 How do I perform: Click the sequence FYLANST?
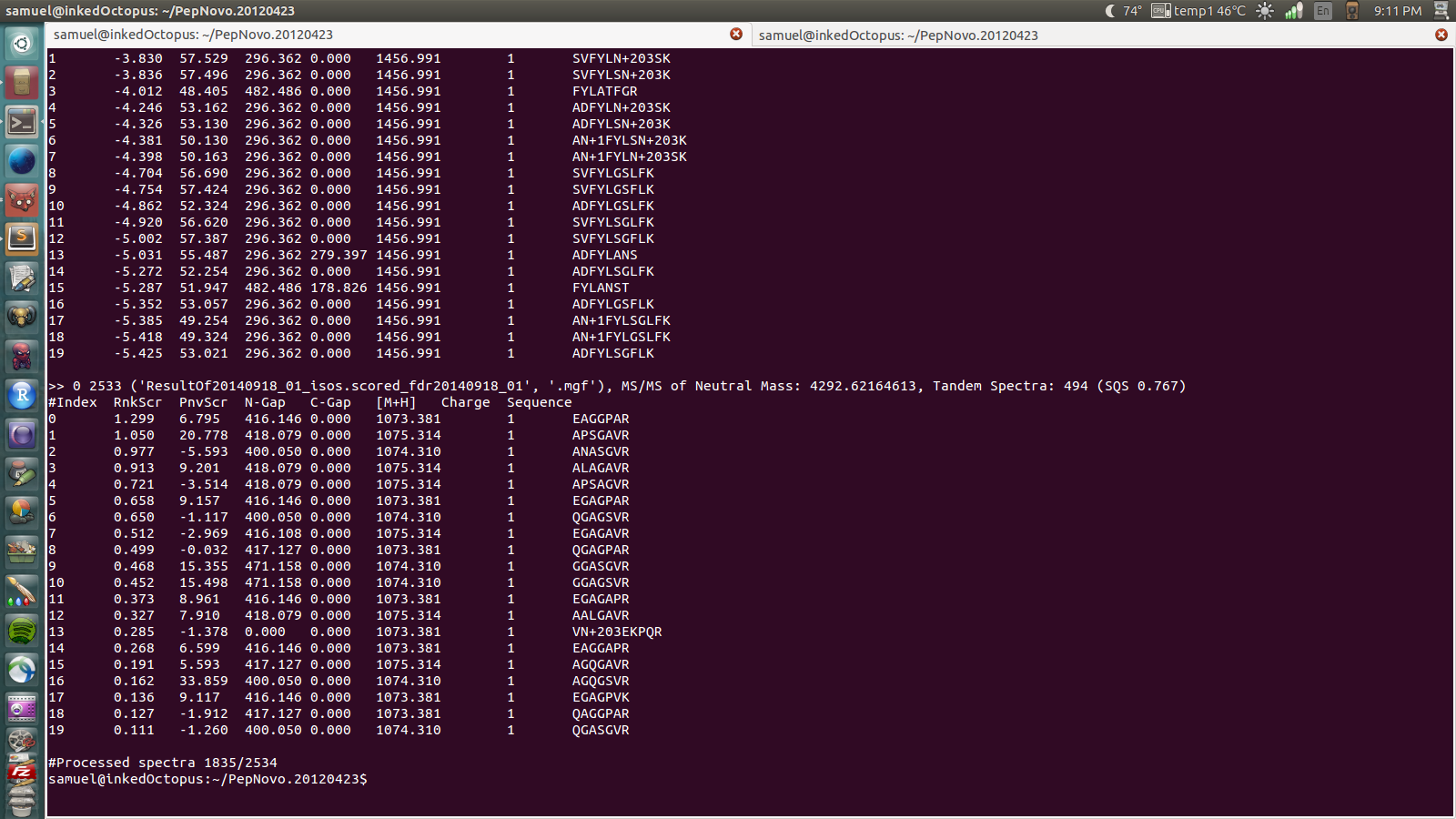(x=601, y=288)
